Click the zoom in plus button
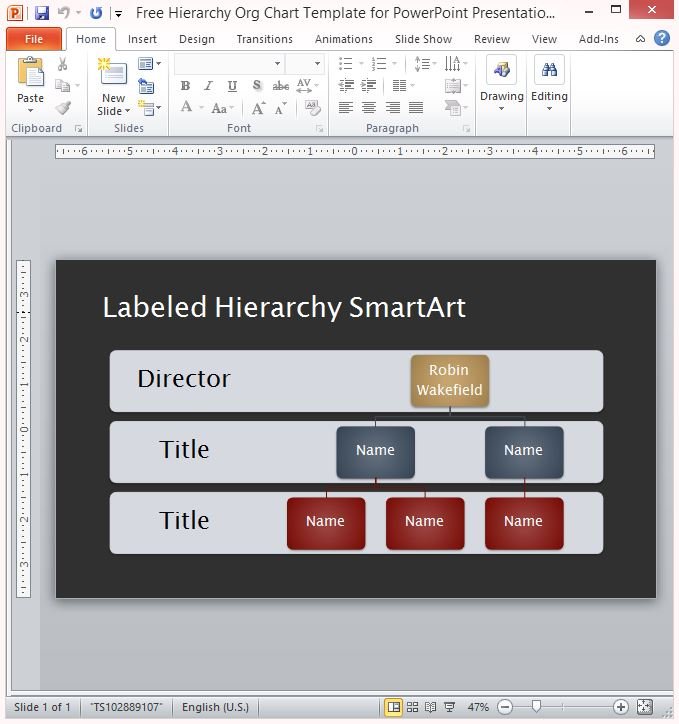The image size is (679, 724). click(x=621, y=707)
